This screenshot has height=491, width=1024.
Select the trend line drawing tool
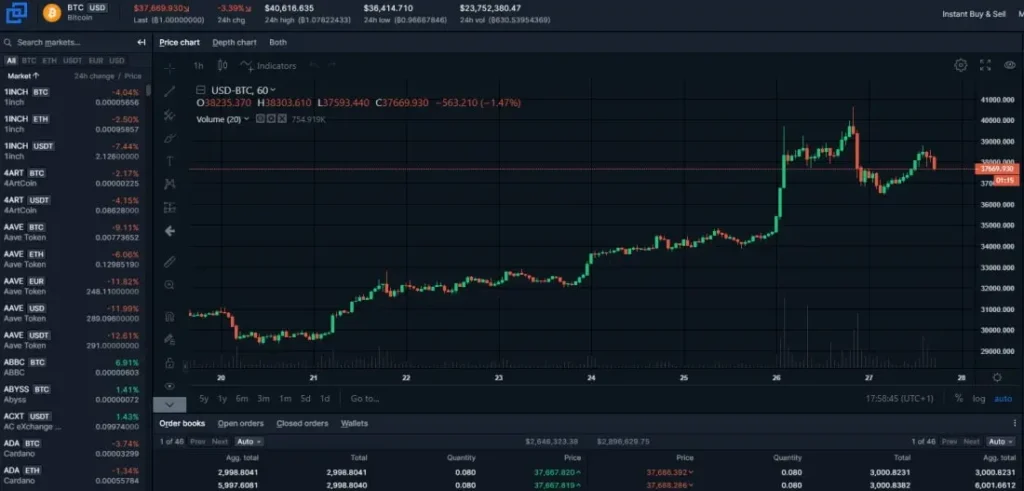[169, 91]
